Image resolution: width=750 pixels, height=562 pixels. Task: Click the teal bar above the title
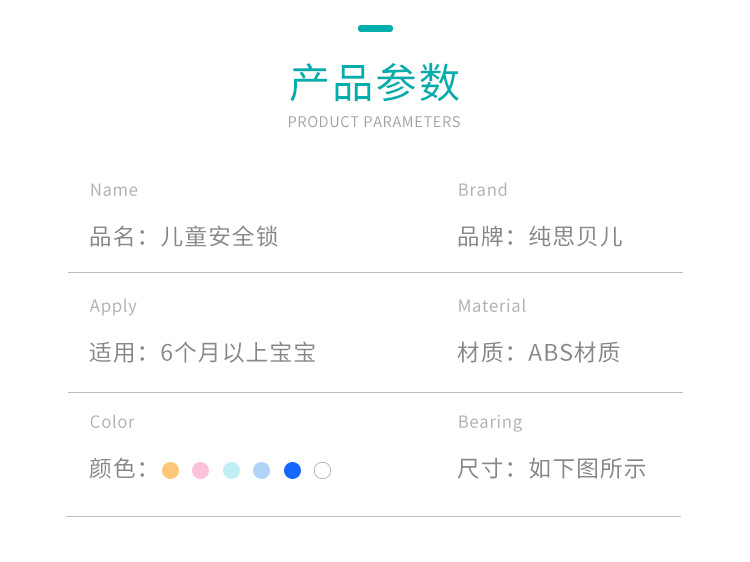click(375, 28)
